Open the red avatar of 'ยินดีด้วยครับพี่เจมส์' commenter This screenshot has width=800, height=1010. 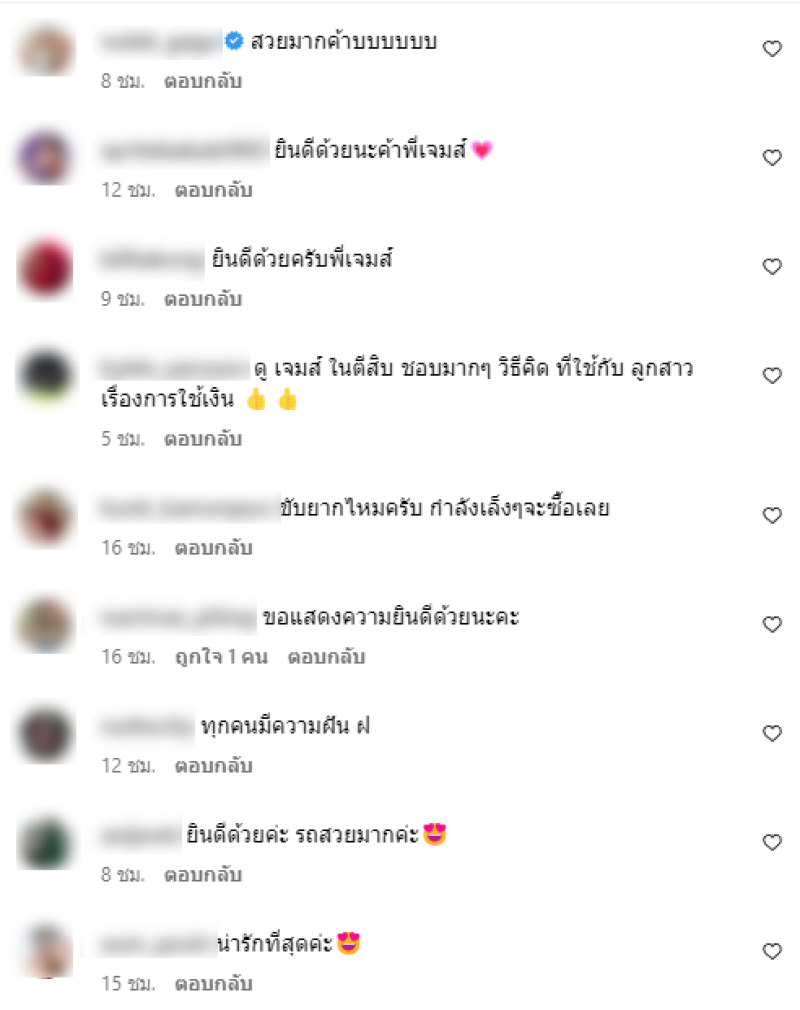tap(45, 267)
